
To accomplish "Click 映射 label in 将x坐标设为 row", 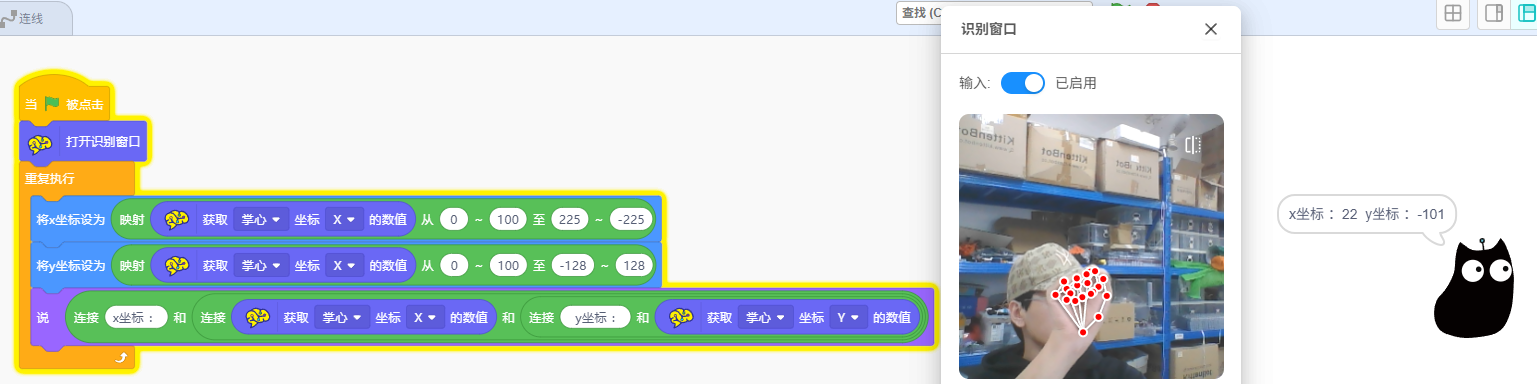I will 131,219.
